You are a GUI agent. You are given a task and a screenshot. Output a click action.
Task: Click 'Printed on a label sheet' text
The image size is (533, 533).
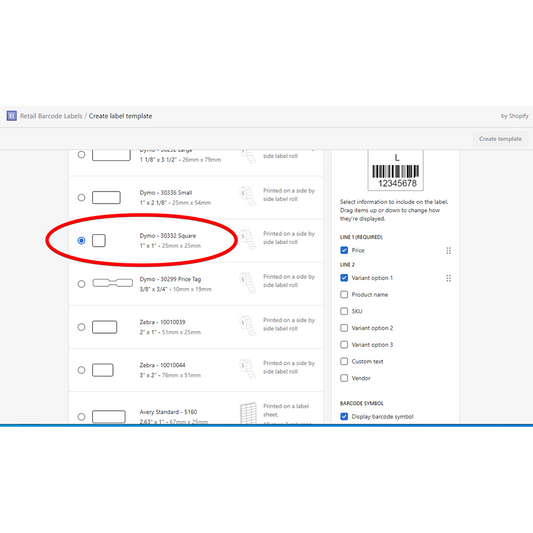click(x=286, y=410)
